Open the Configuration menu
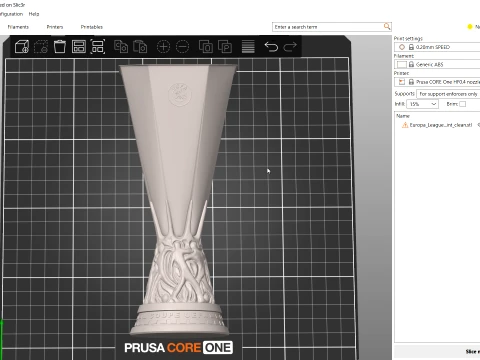Viewport: 480px width, 360px height. tap(11, 14)
